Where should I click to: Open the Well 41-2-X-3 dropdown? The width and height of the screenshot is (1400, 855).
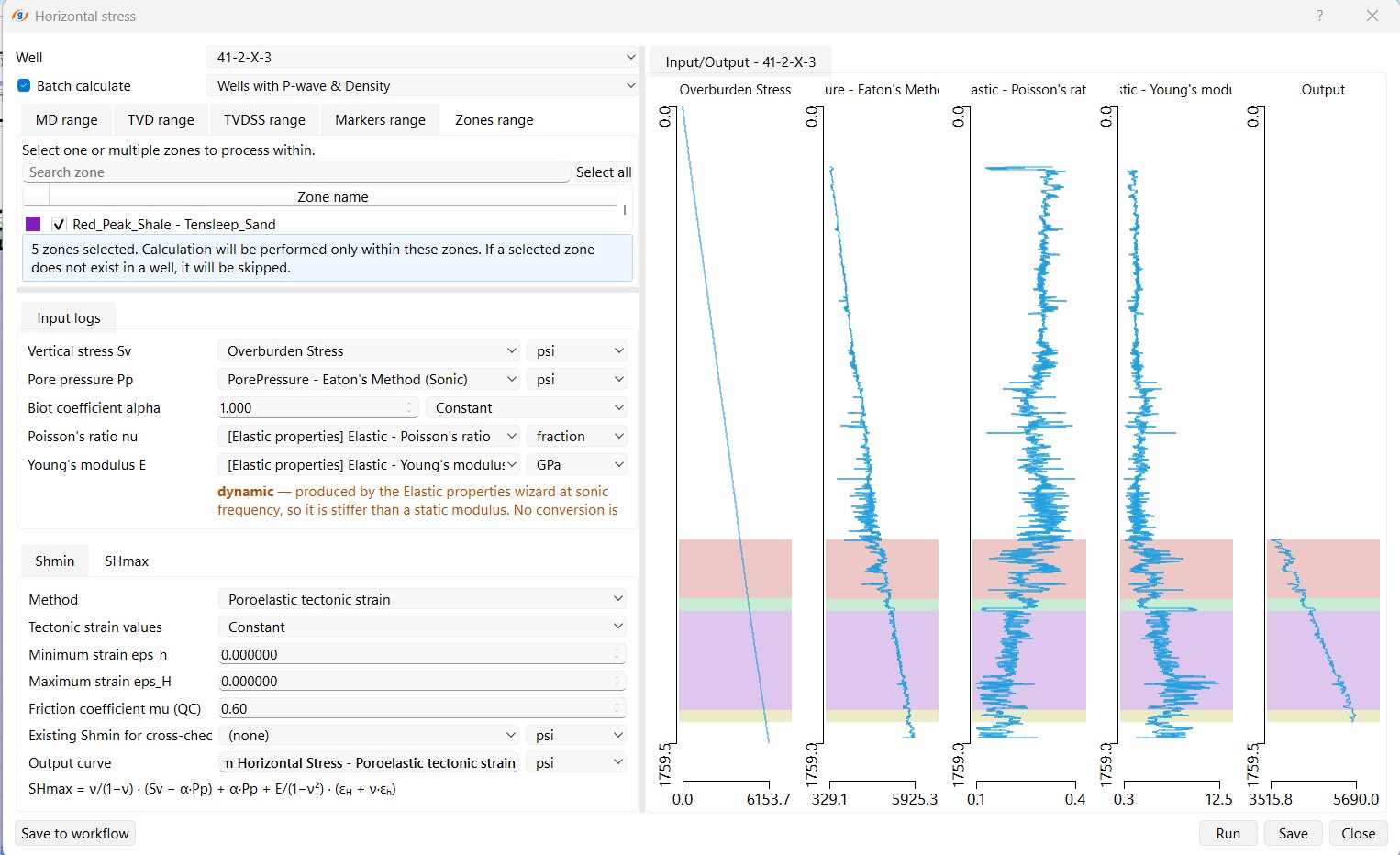pos(422,57)
